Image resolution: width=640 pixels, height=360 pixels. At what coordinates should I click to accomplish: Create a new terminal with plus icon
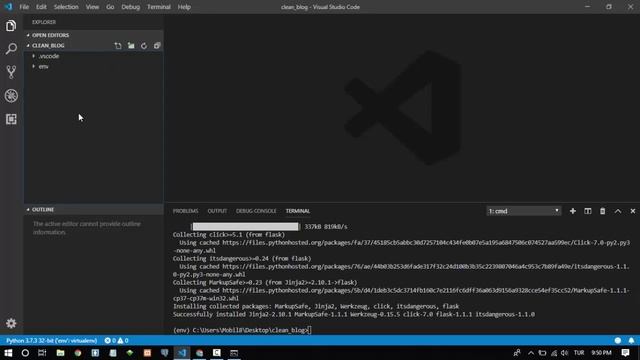click(573, 211)
